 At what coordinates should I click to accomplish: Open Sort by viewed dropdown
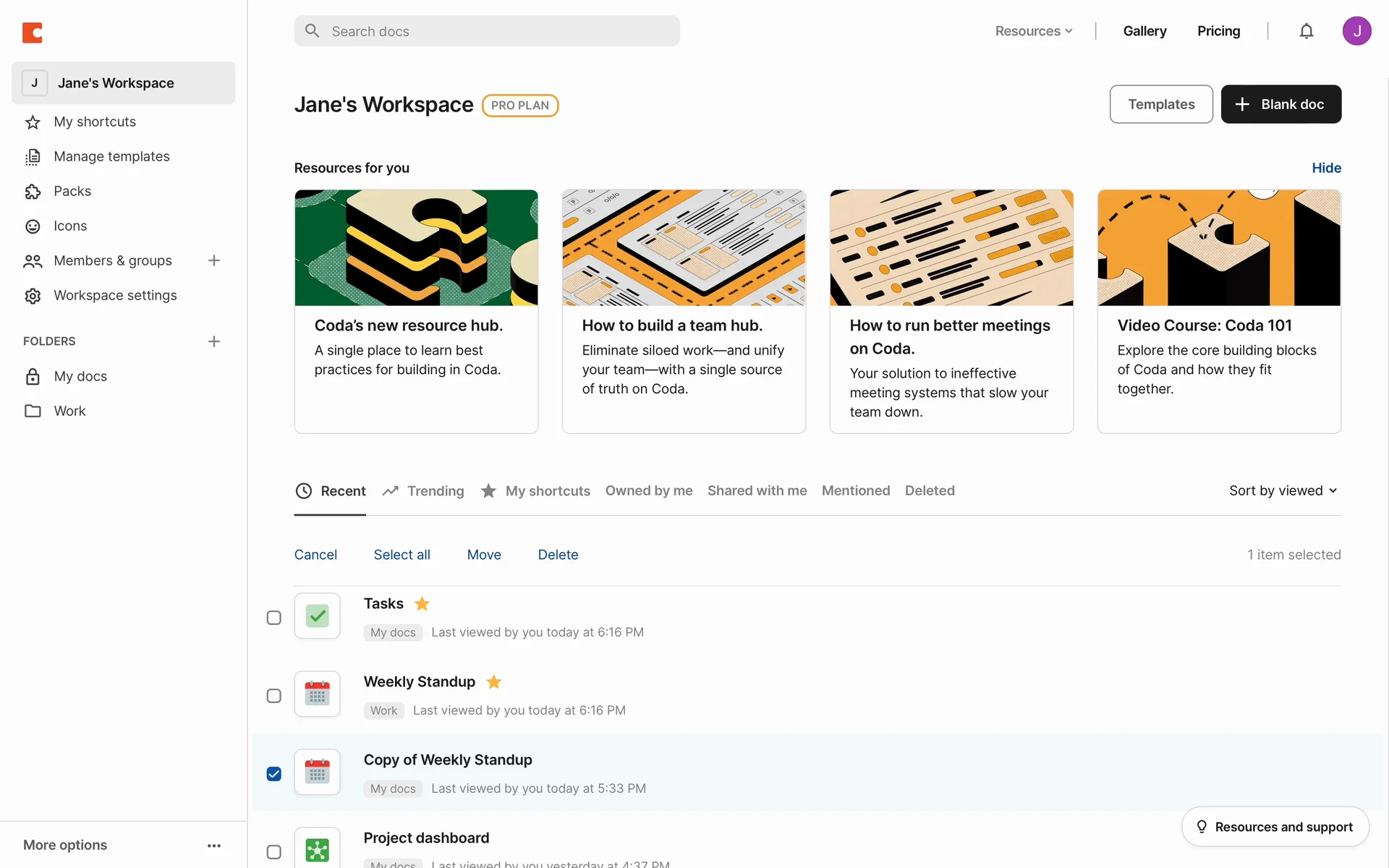pyautogui.click(x=1283, y=490)
